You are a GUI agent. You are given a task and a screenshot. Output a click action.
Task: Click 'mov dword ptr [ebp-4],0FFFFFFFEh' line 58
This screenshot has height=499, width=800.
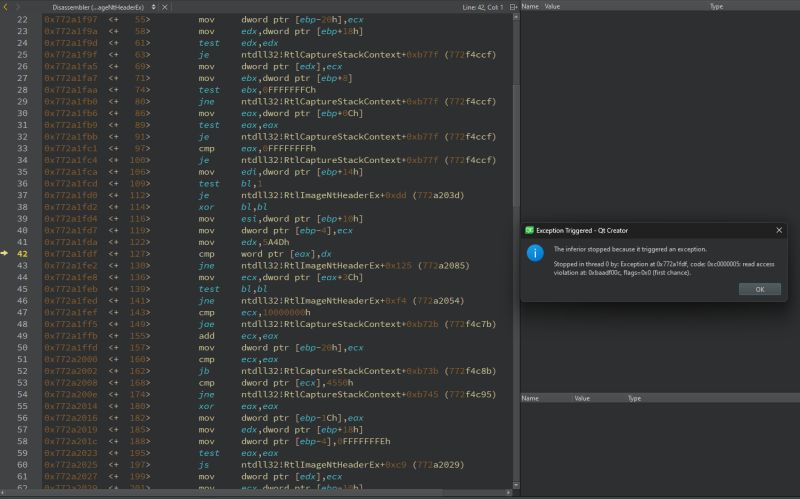click(294, 441)
